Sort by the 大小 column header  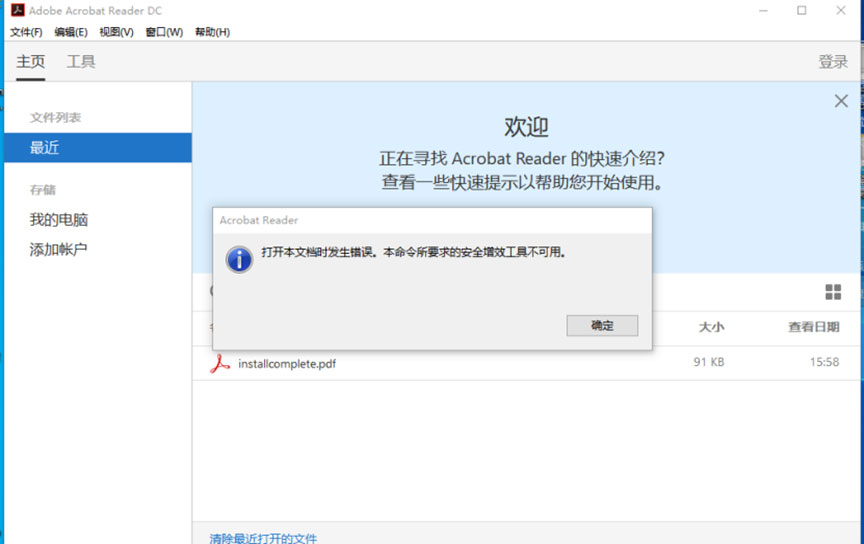[x=711, y=327]
